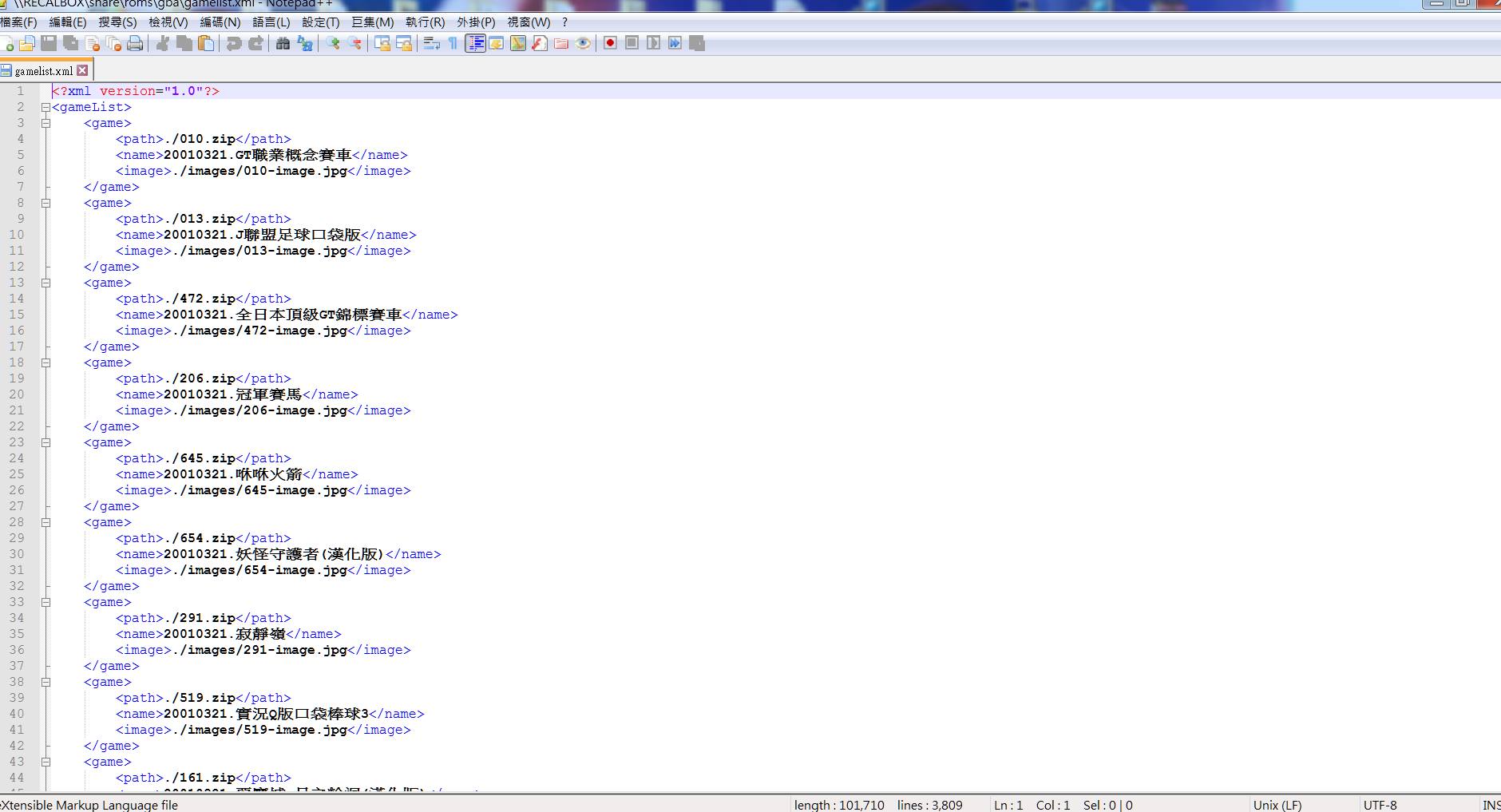The image size is (1501, 812).
Task: Click the Paste clipboard icon
Action: 206,43
